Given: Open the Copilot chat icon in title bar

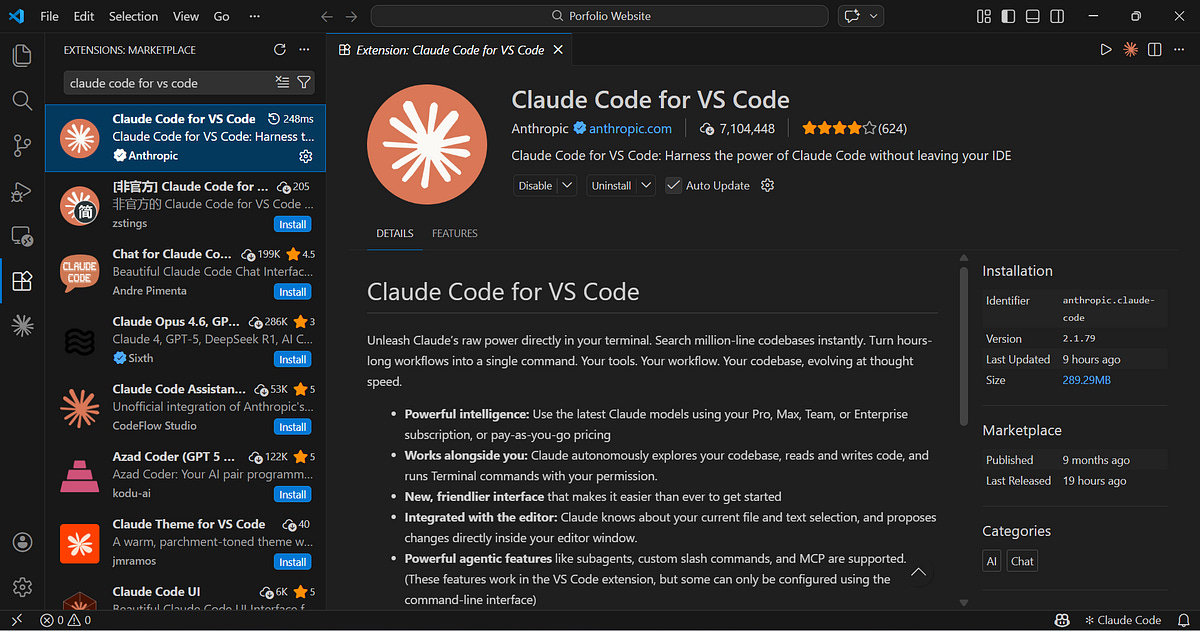Looking at the screenshot, I should click(852, 16).
